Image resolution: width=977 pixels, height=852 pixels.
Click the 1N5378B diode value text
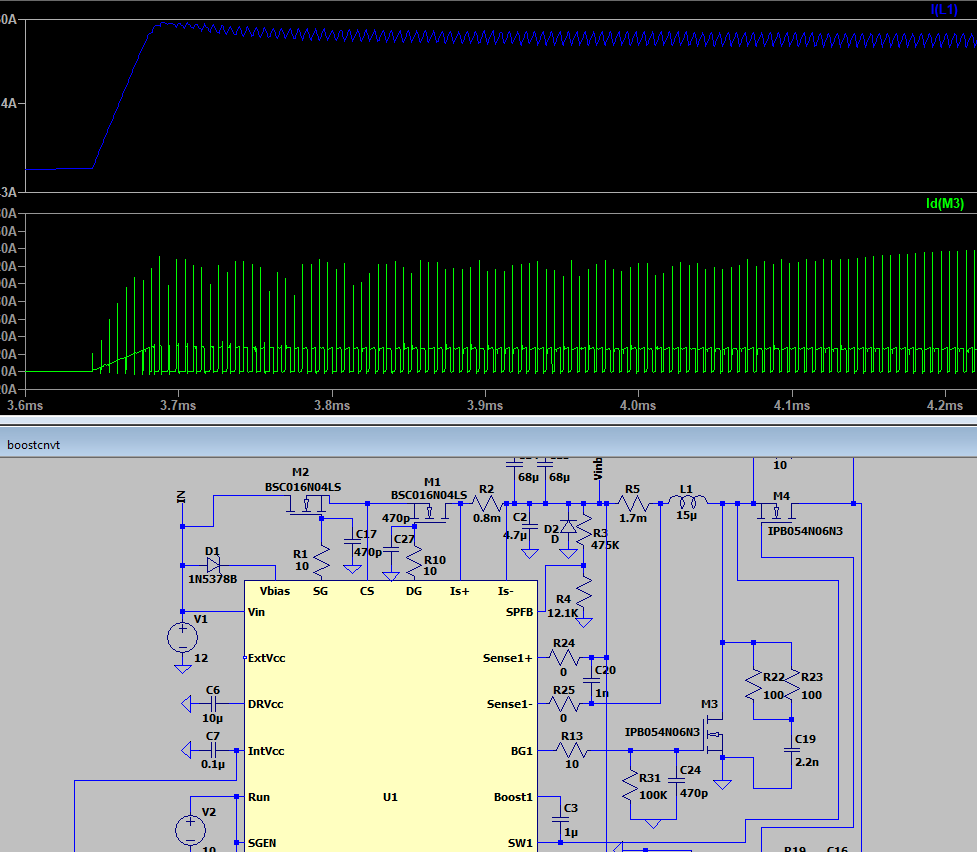tap(212, 579)
